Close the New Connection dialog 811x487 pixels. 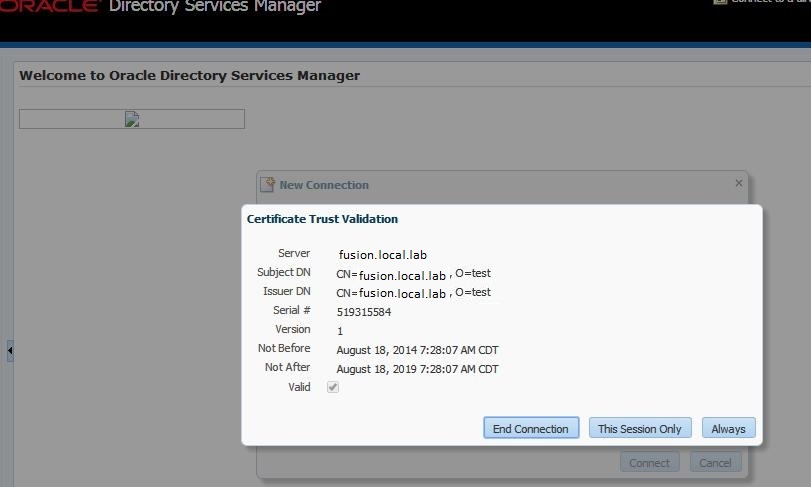tap(739, 183)
